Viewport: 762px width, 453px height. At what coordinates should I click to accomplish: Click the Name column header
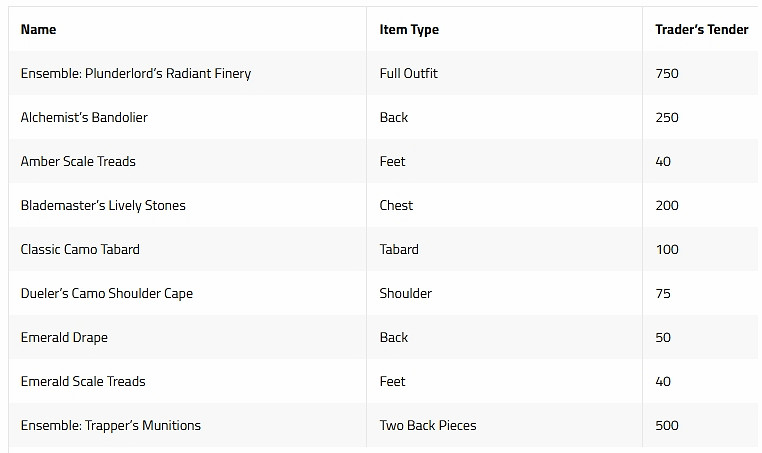click(x=38, y=30)
